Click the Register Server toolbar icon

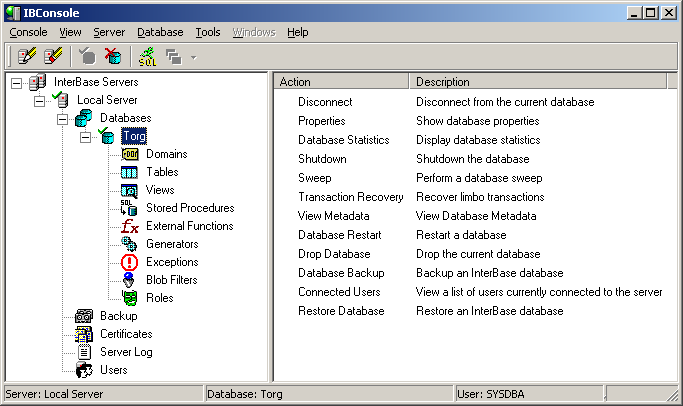27,56
